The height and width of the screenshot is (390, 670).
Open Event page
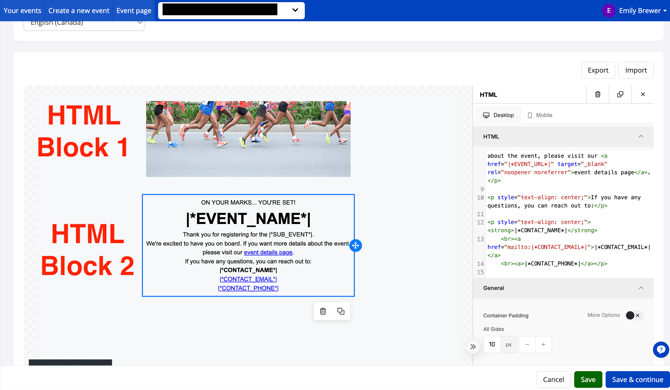click(x=134, y=11)
